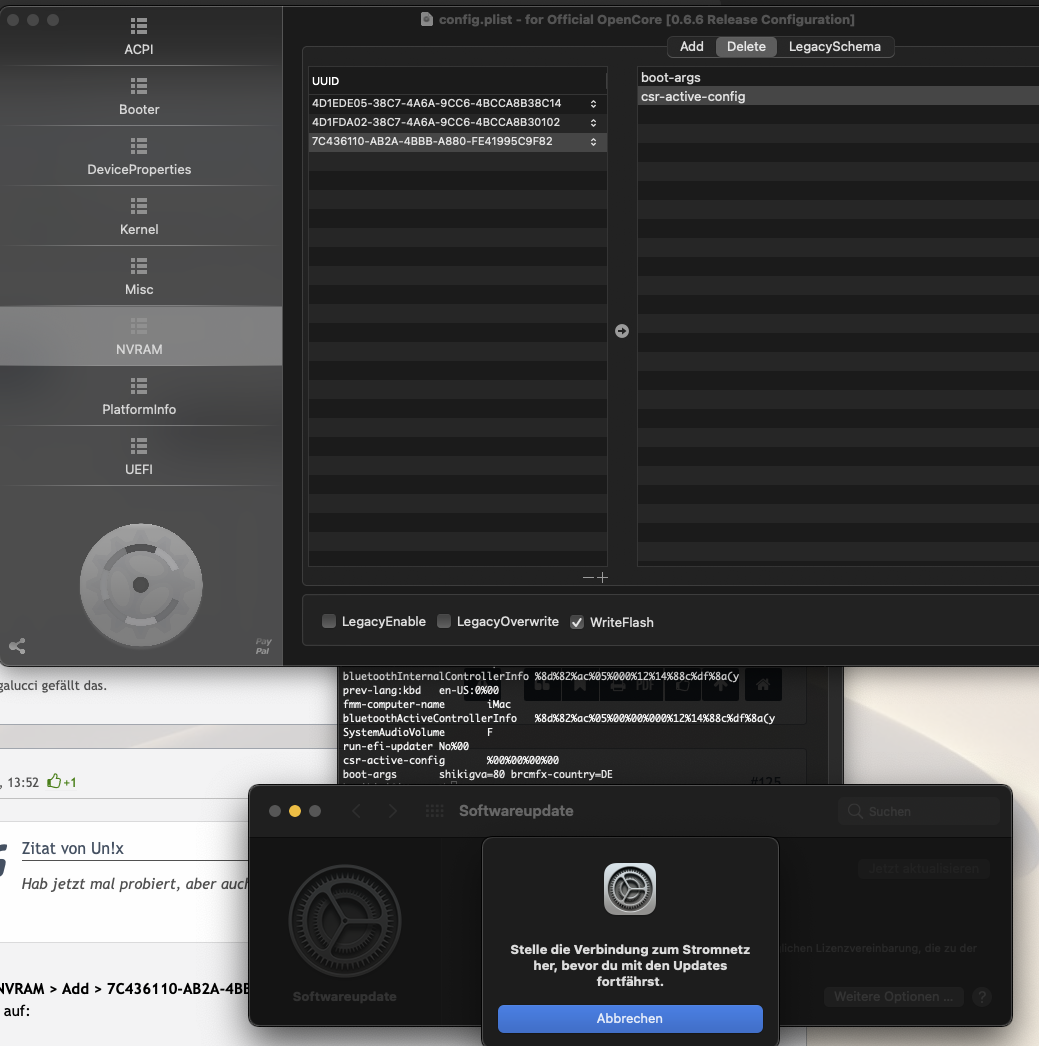This screenshot has width=1039, height=1046.
Task: Open the PlatformInfo section in sidebar
Action: pyautogui.click(x=139, y=397)
